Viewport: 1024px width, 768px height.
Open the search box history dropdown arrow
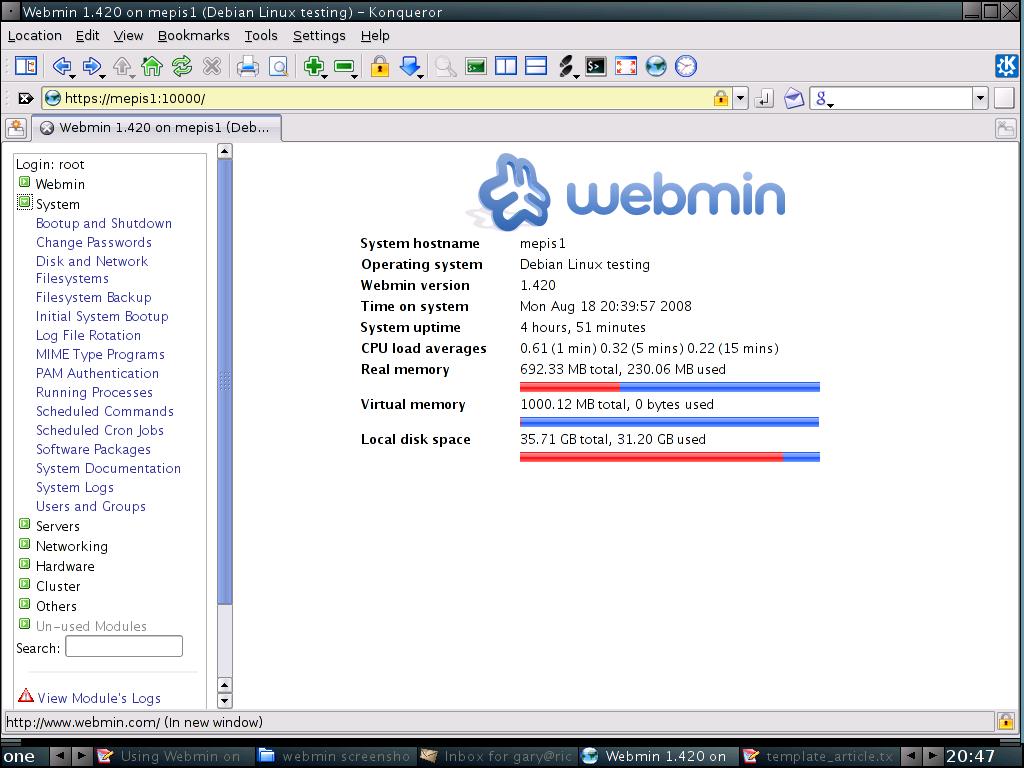point(980,99)
